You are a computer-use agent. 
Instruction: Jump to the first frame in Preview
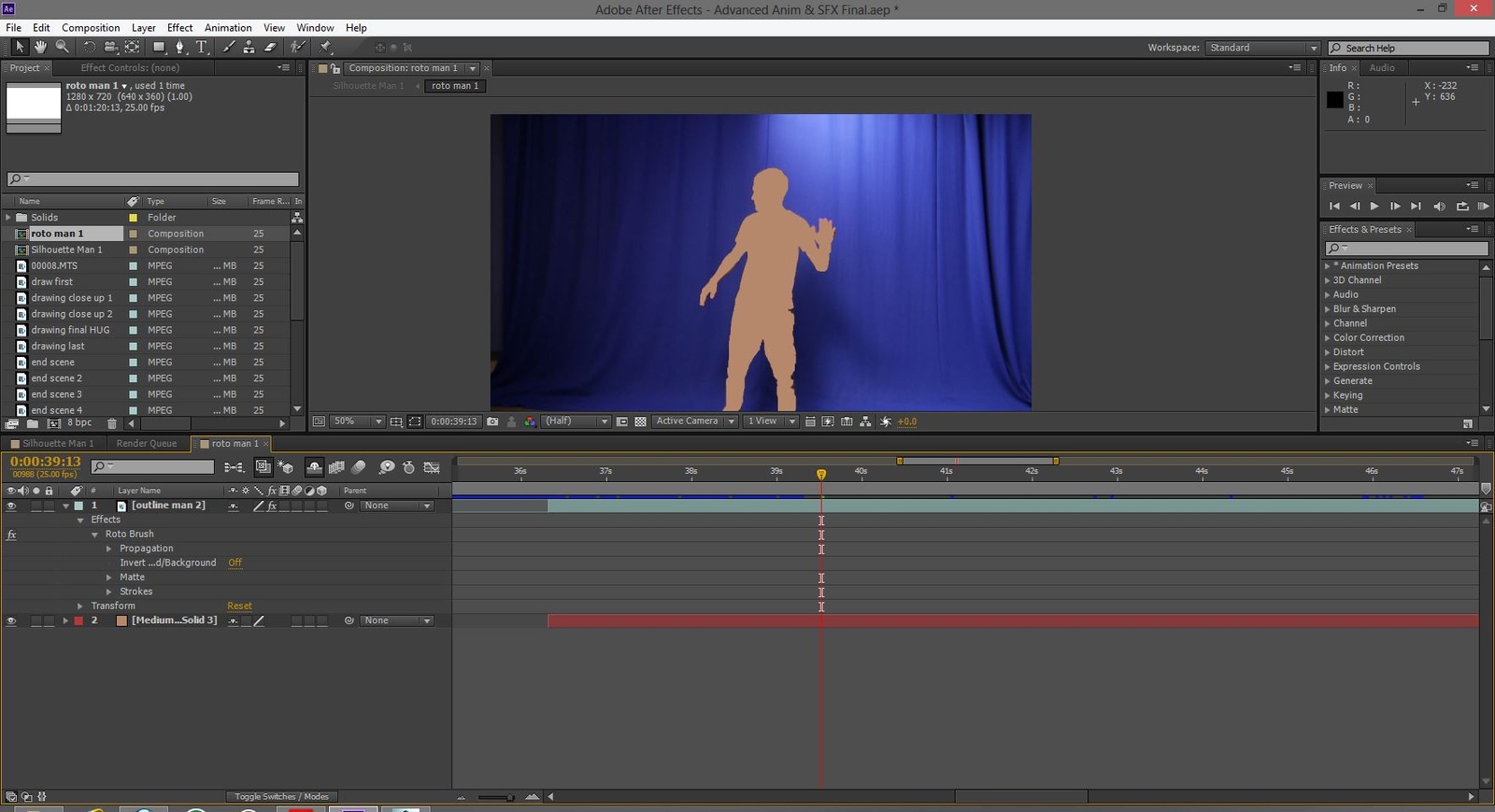tap(1334, 207)
